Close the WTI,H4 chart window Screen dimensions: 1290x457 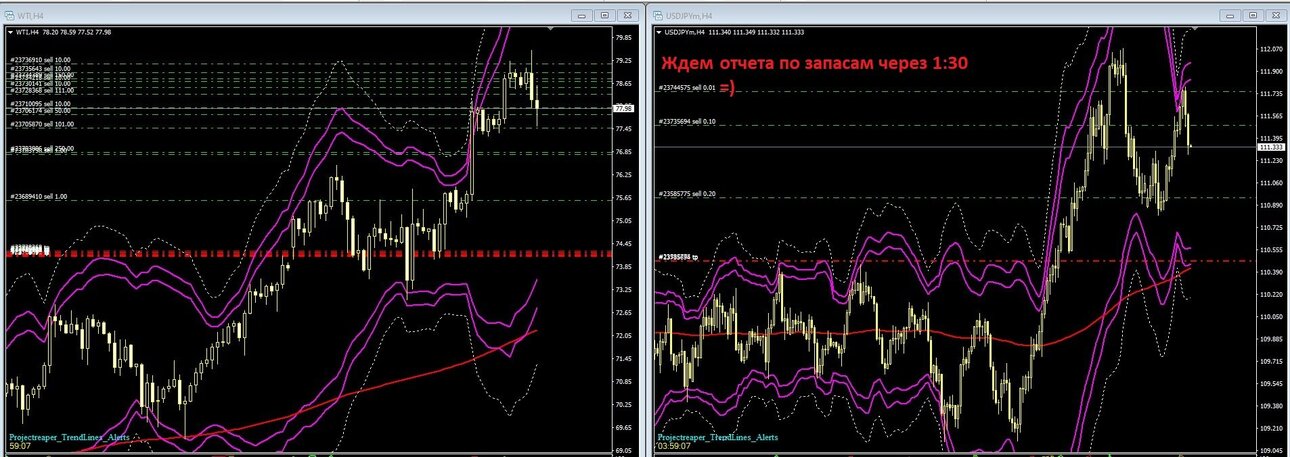click(627, 15)
